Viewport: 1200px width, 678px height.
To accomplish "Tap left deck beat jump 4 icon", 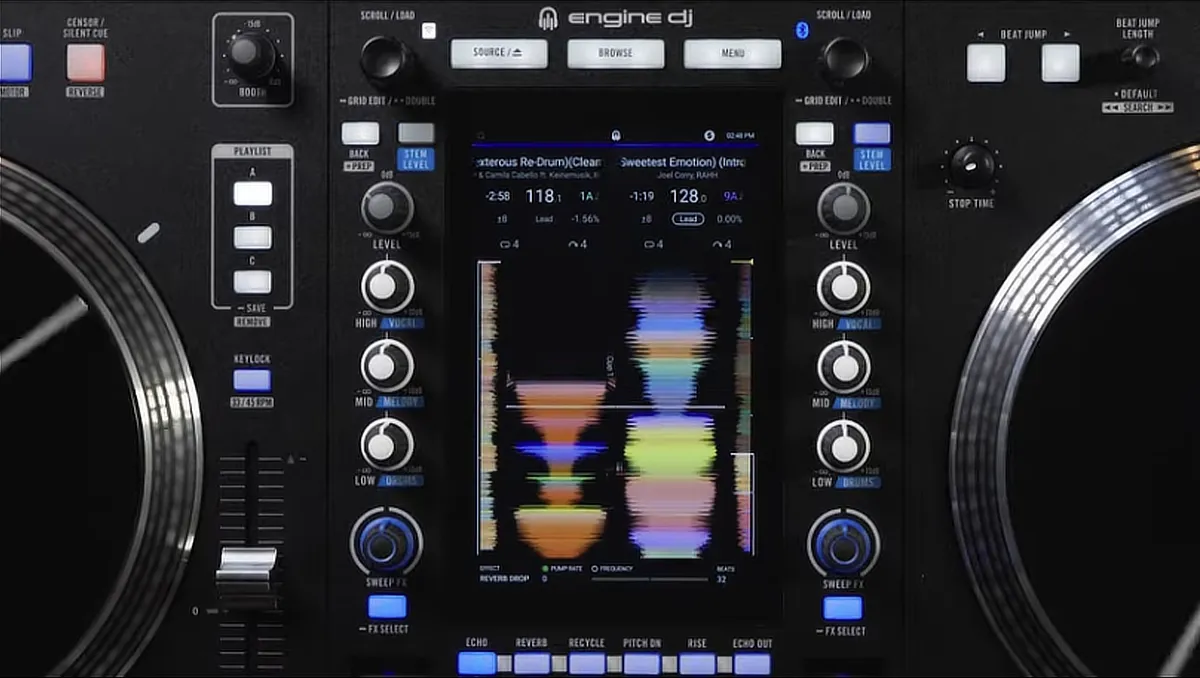I will click(x=580, y=244).
